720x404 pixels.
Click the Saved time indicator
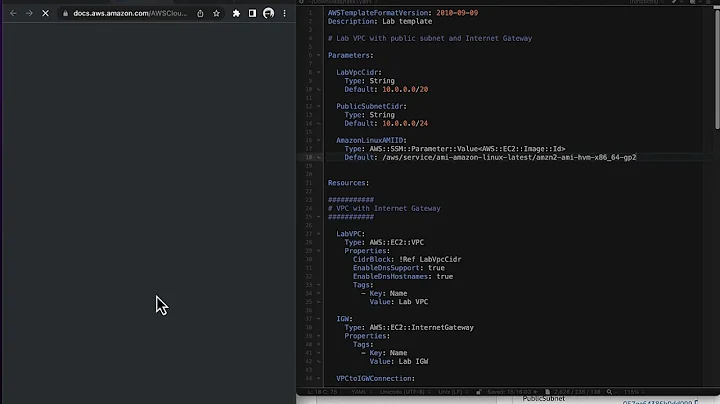[x=512, y=392]
